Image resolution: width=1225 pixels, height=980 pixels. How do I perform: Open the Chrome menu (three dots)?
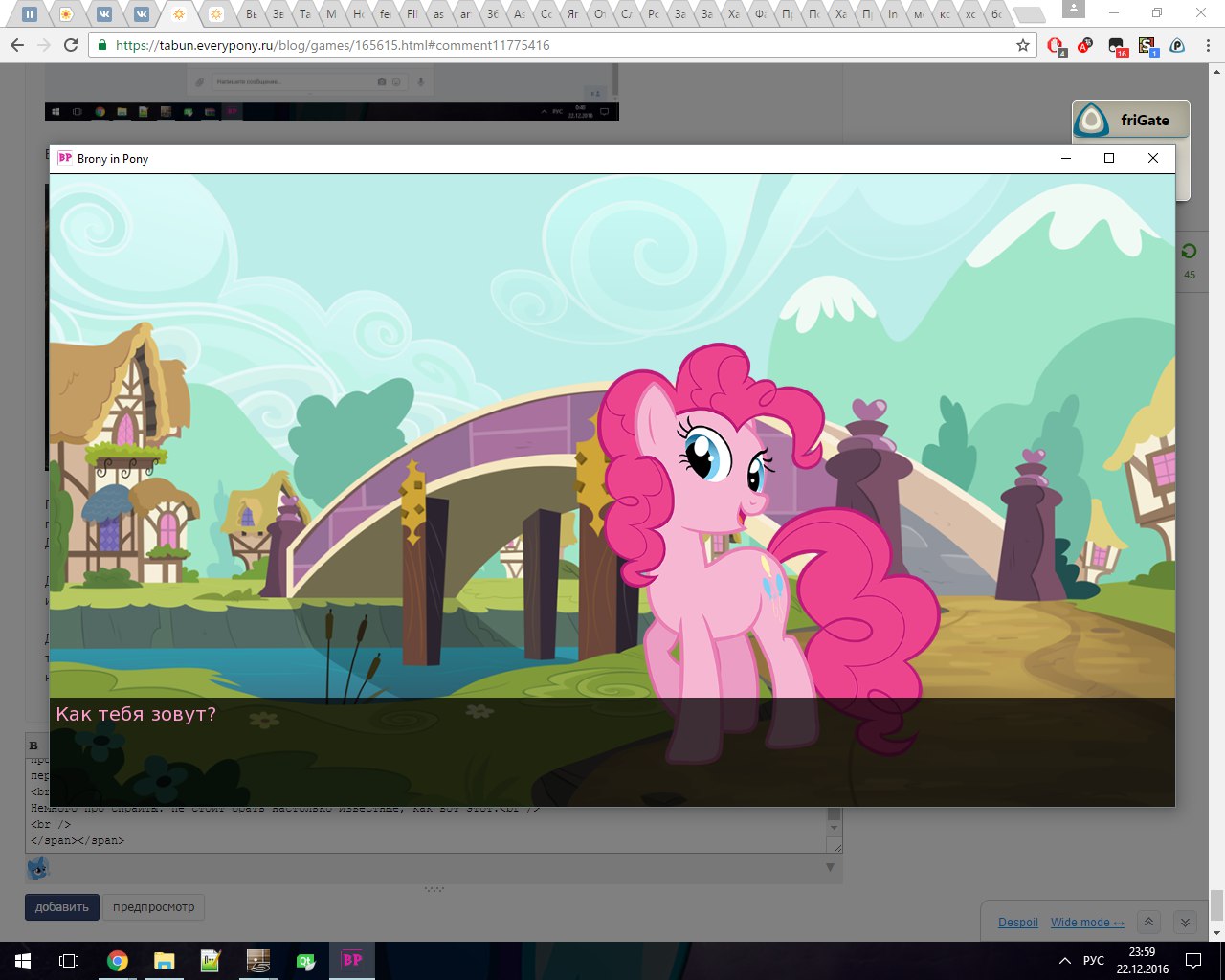coord(1207,45)
